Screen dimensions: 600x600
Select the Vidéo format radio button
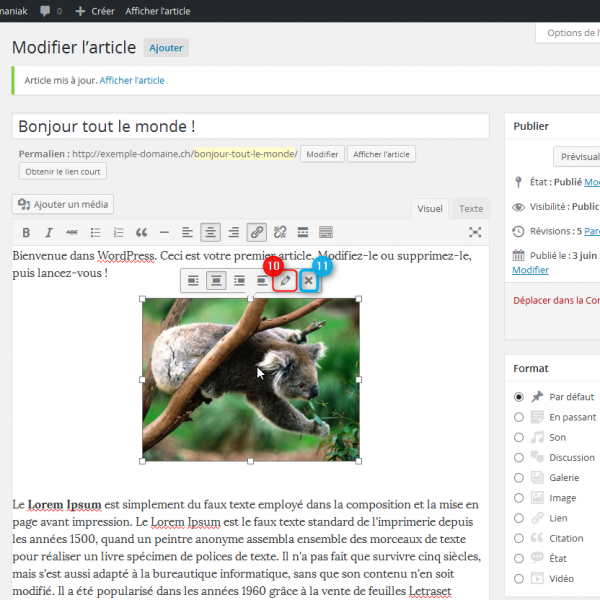519,578
